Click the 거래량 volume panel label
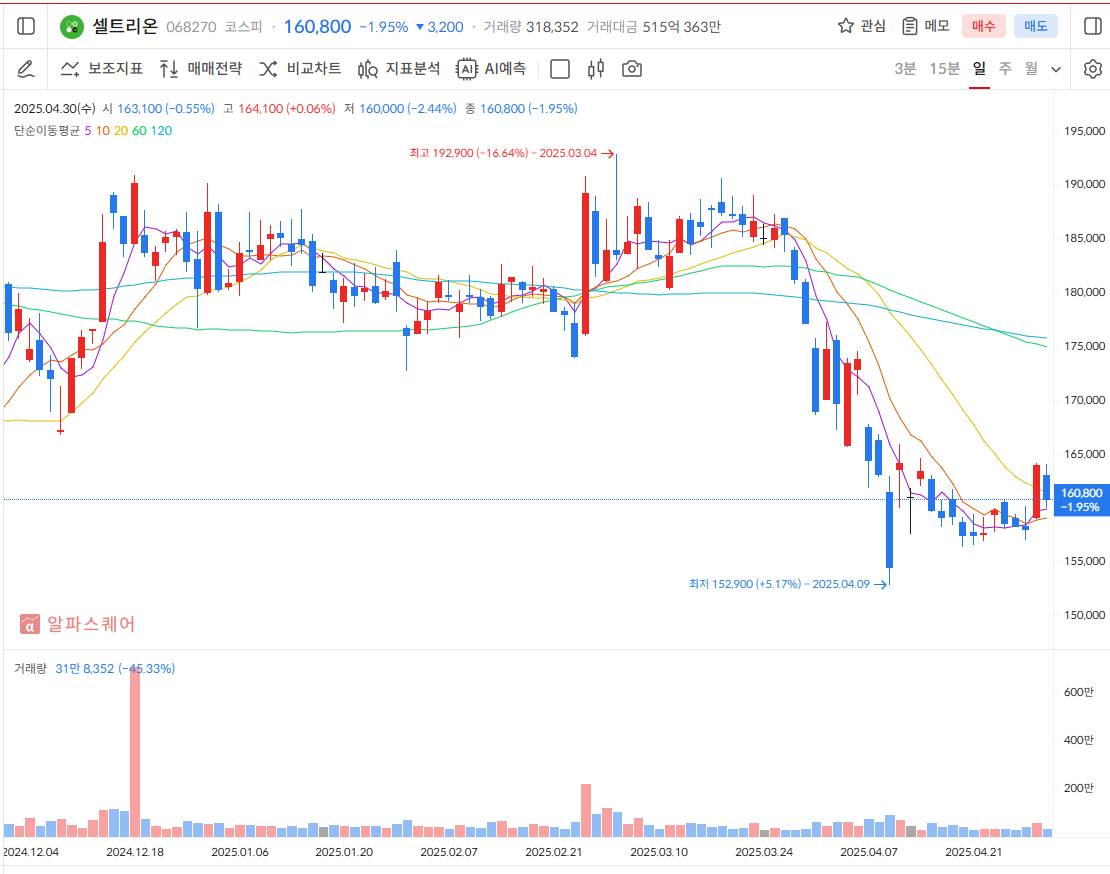The height and width of the screenshot is (874, 1110). [30, 669]
